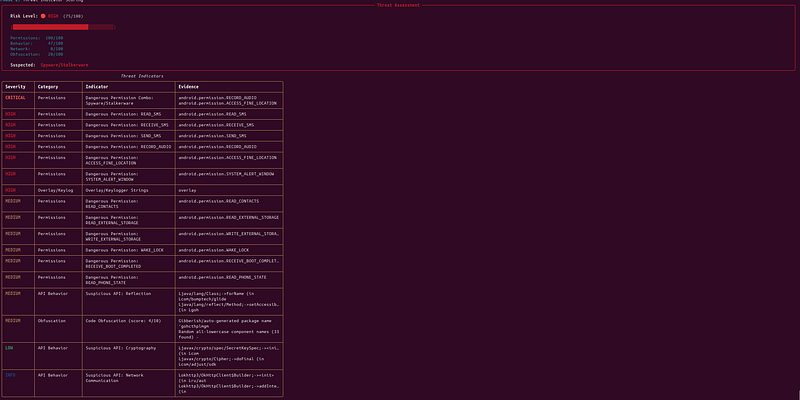Click "Code Obfuscation (score: 4/10)" indicator

pyautogui.click(x=123, y=321)
